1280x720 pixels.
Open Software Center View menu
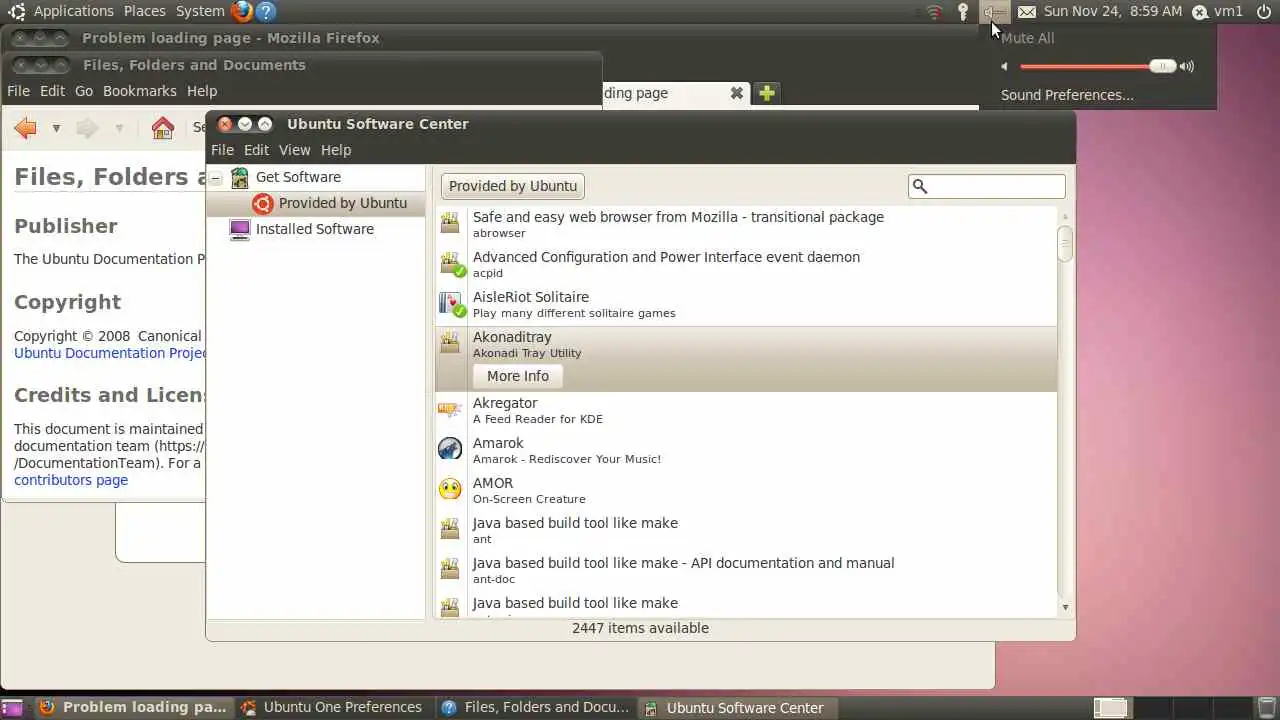click(x=294, y=150)
